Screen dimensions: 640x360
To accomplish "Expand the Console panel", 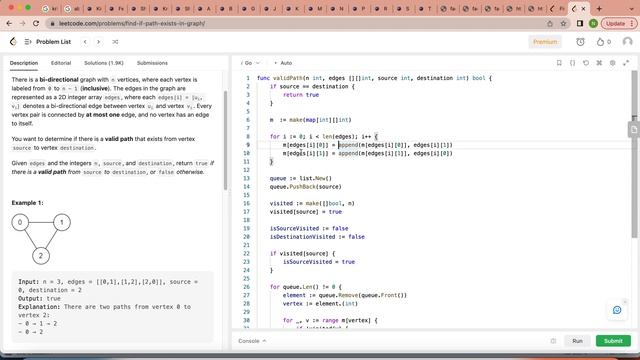I will click(252, 341).
